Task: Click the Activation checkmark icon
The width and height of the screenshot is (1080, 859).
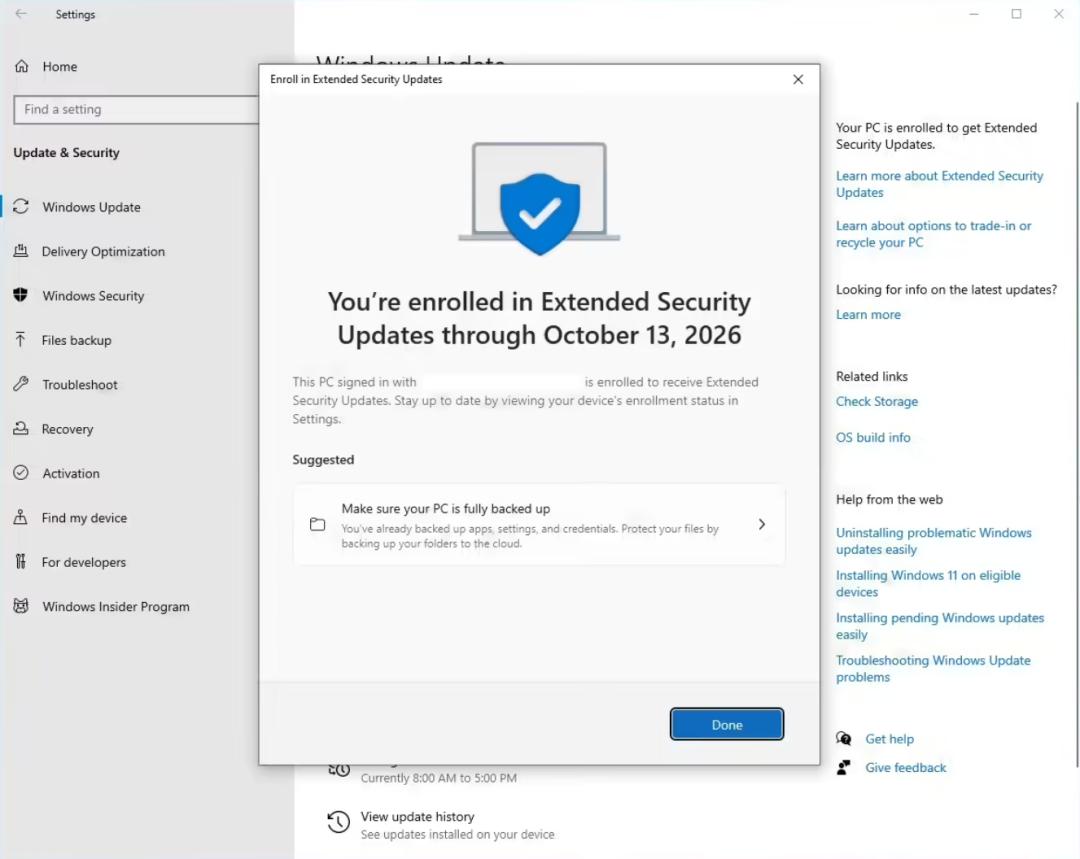Action: pyautogui.click(x=20, y=473)
